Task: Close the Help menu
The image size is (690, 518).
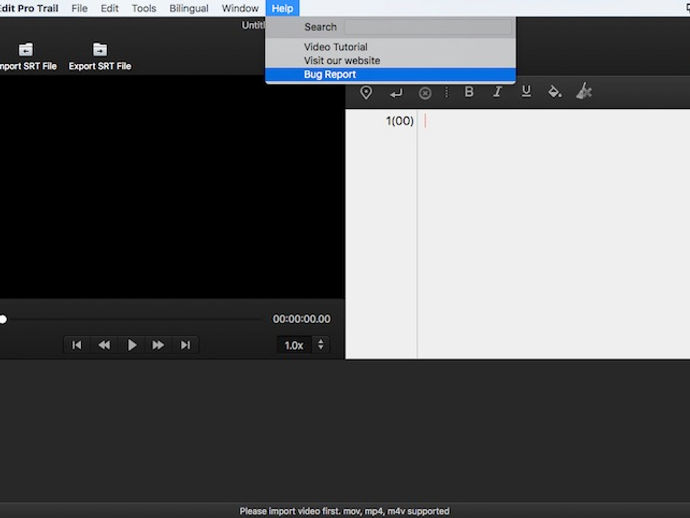Action: click(283, 8)
